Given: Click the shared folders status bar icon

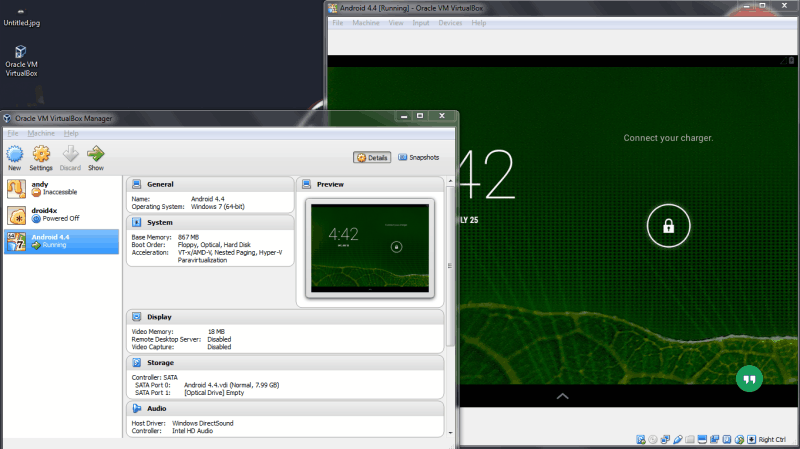Looking at the screenshot, I should tap(690, 439).
